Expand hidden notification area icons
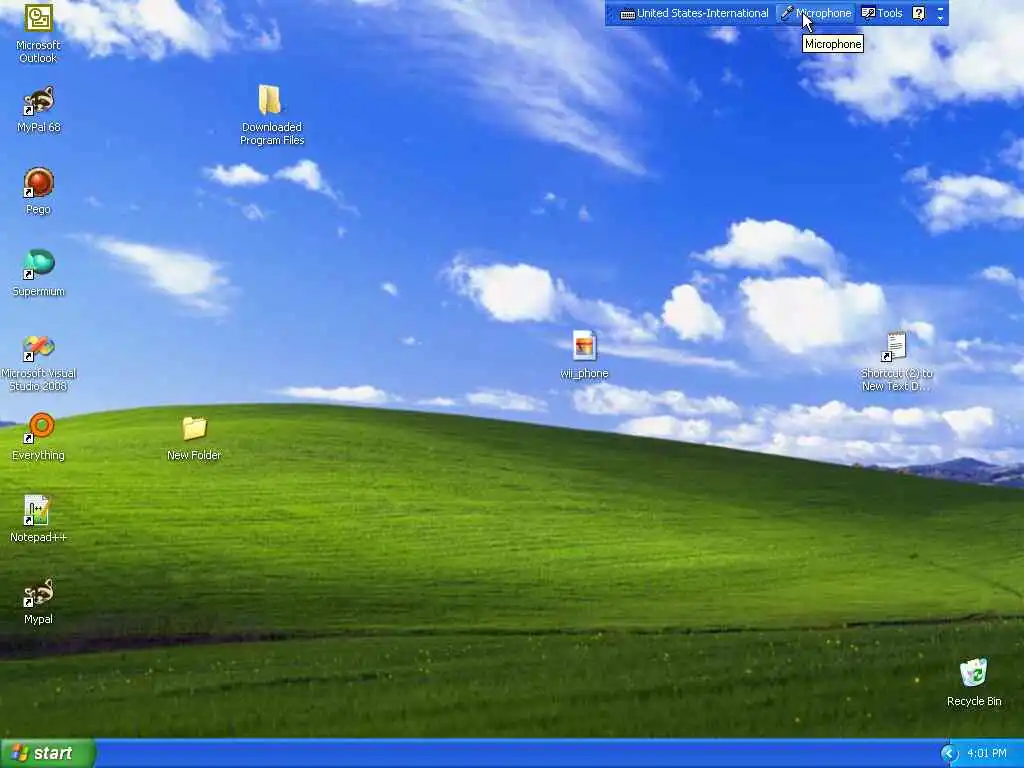 pos(949,754)
